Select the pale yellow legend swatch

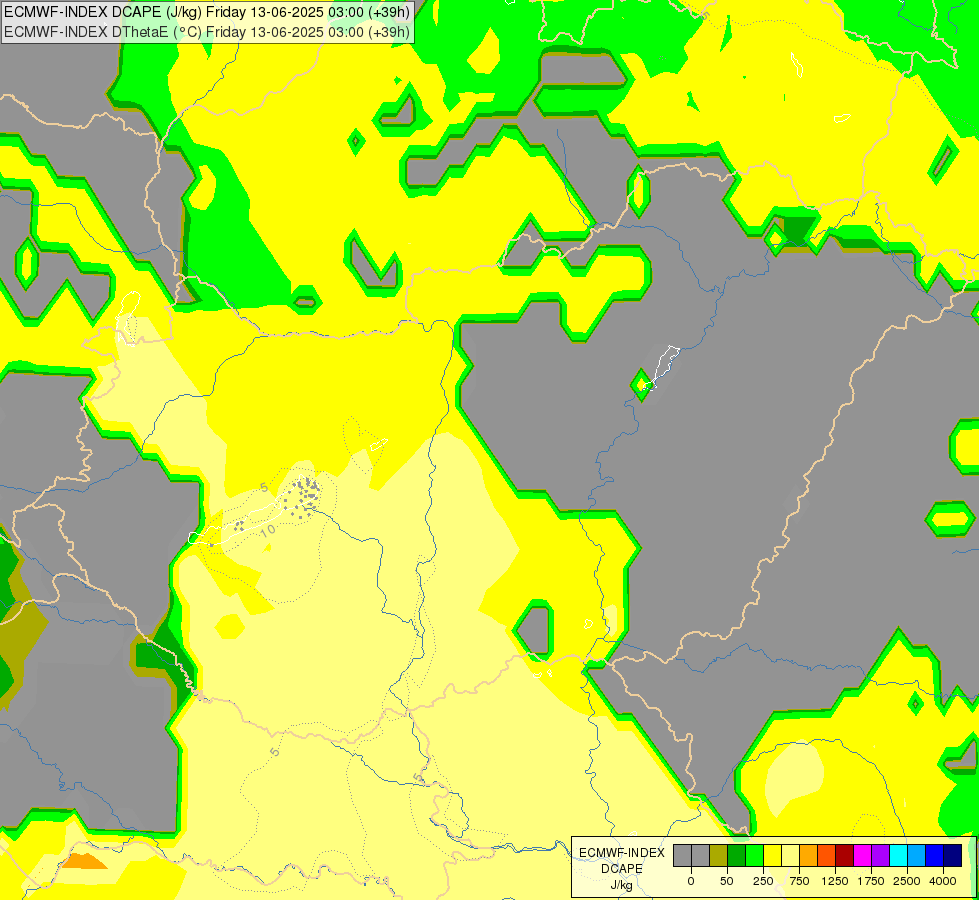[x=790, y=855]
